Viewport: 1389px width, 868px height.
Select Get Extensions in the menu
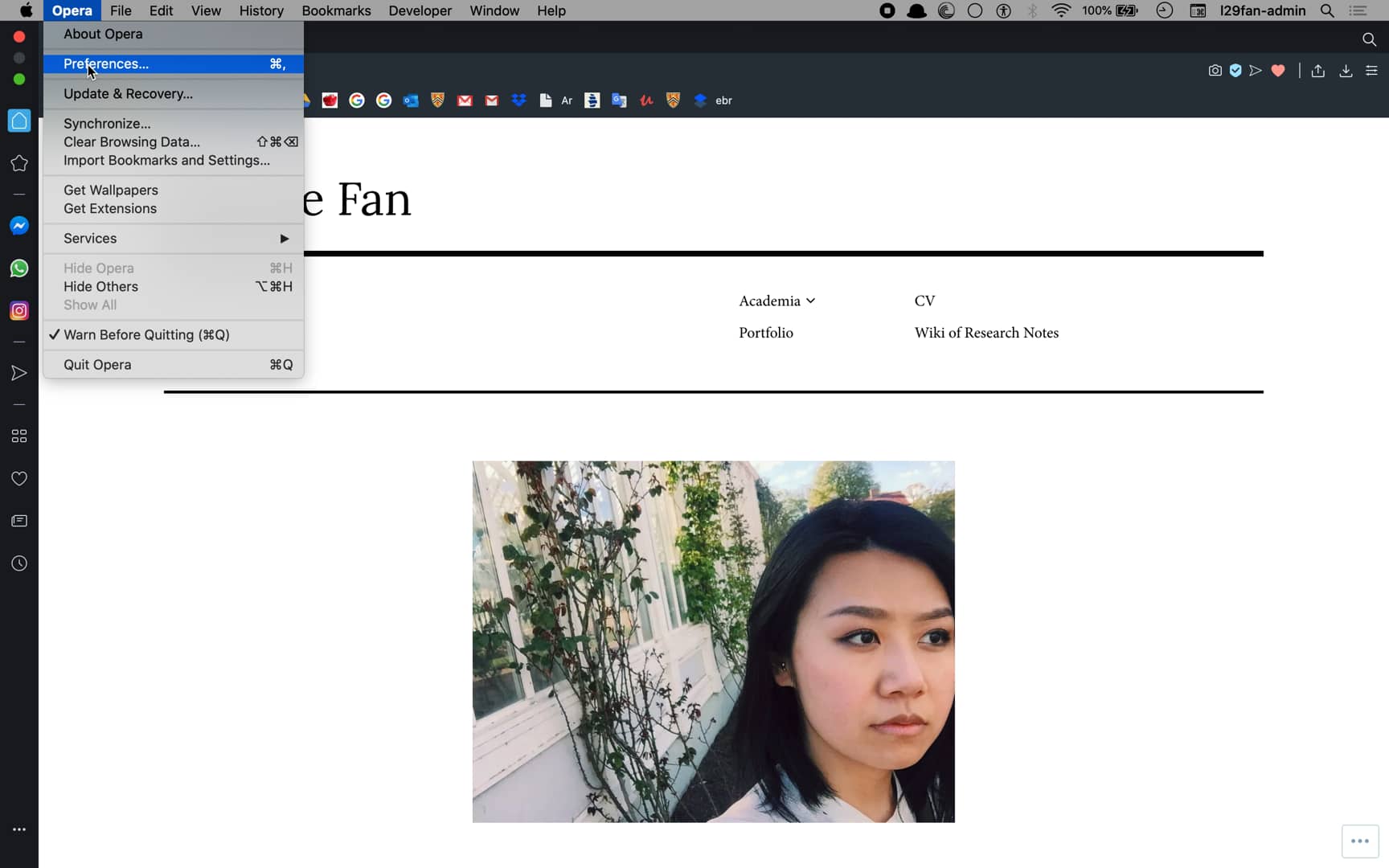coord(174,208)
